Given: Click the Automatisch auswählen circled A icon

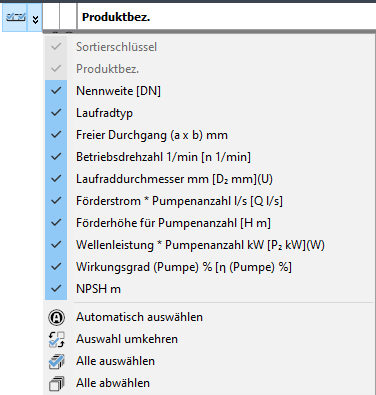Looking at the screenshot, I should [x=56, y=317].
